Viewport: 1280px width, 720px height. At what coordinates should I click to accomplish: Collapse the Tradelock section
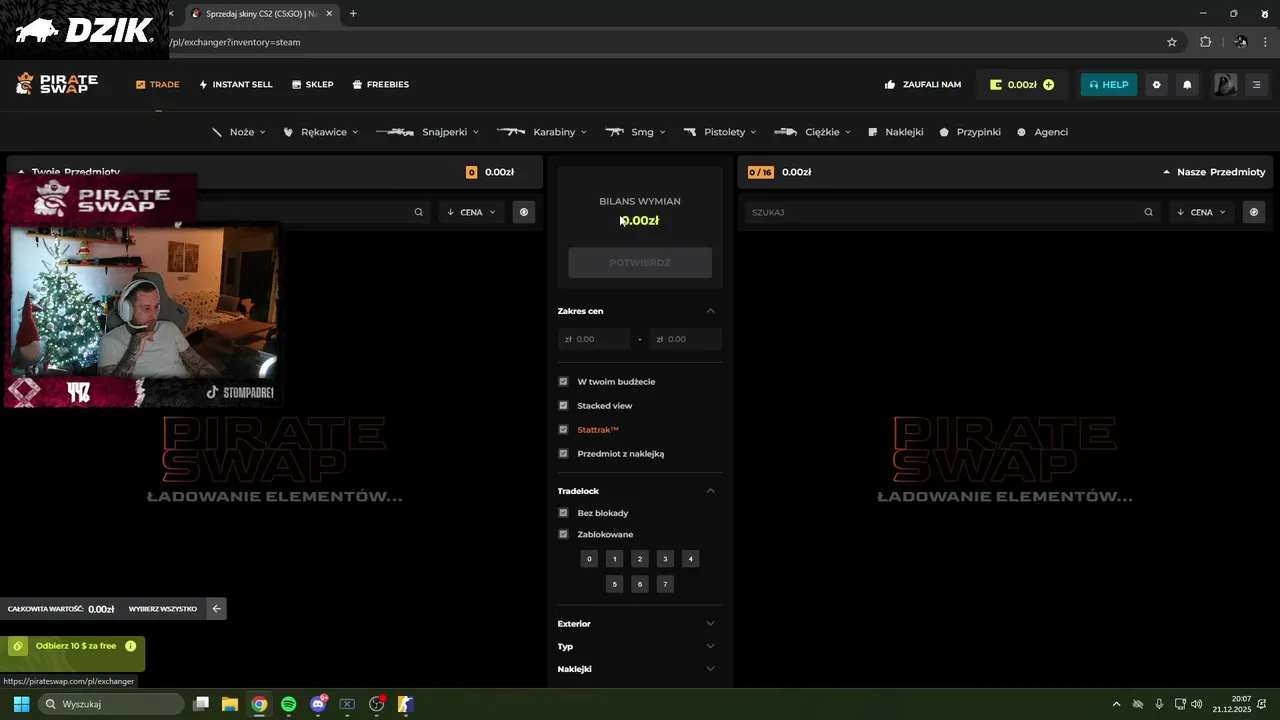[711, 491]
